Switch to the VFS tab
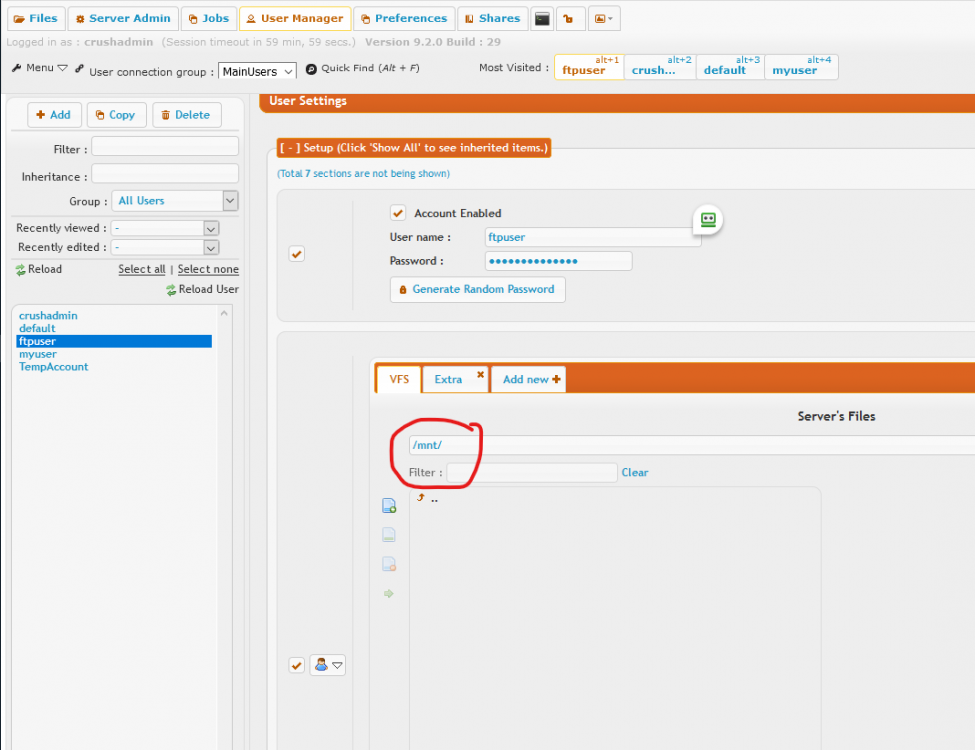This screenshot has width=975, height=750. (399, 379)
